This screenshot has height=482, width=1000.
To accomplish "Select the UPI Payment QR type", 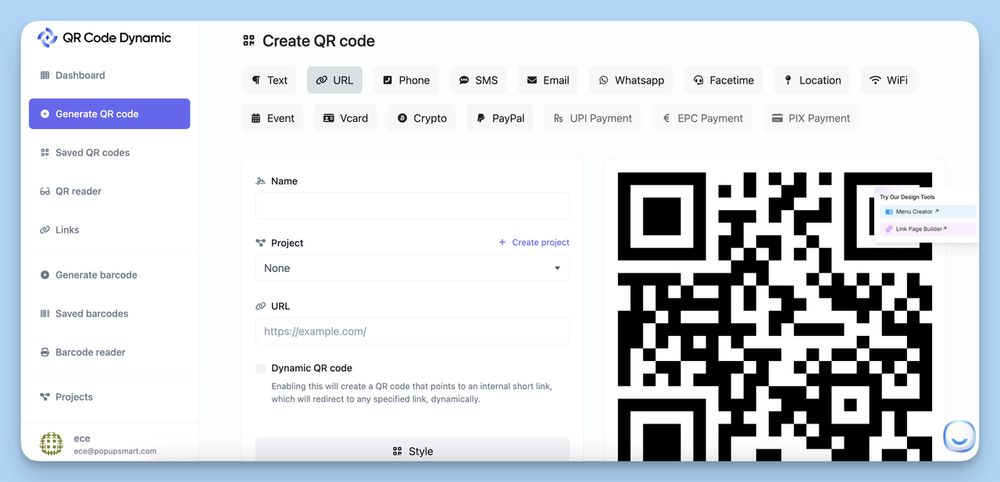I will coord(592,118).
